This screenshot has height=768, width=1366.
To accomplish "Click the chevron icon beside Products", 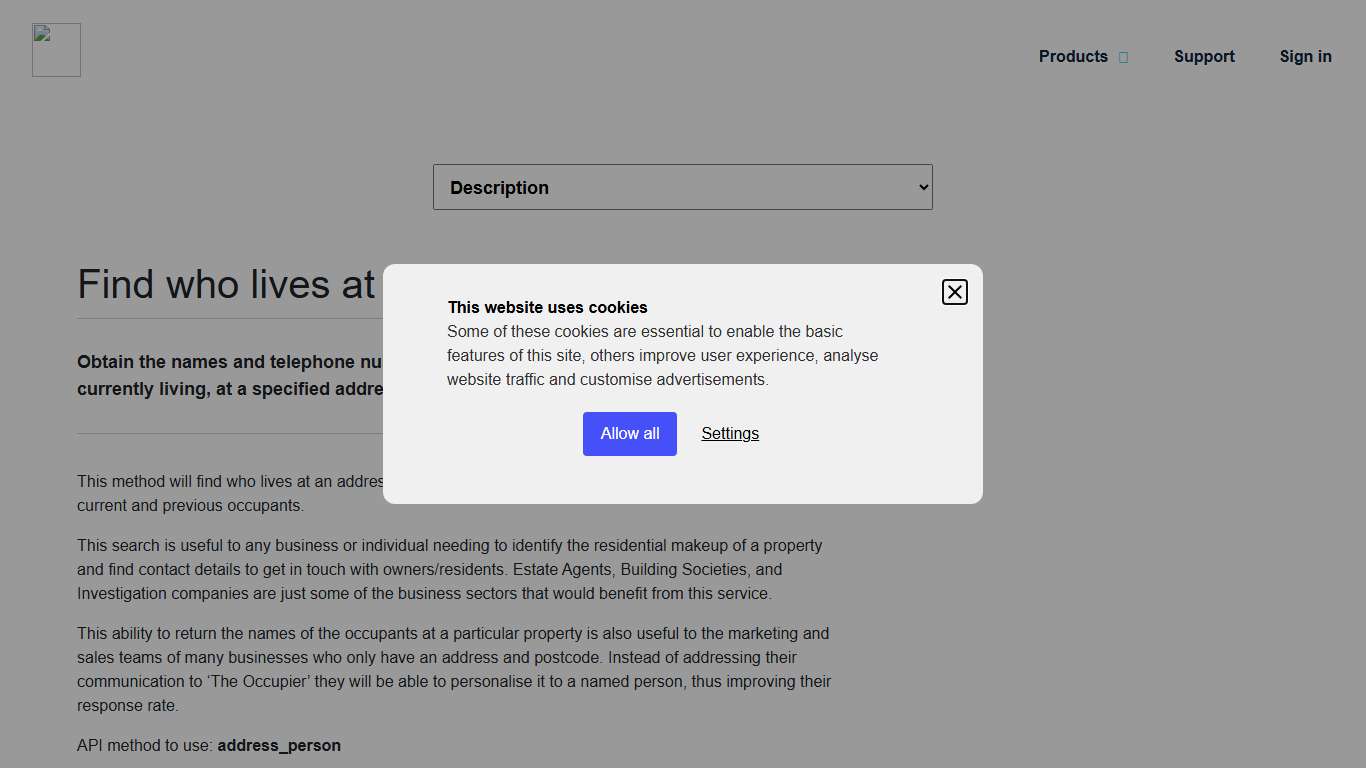I will point(1124,57).
